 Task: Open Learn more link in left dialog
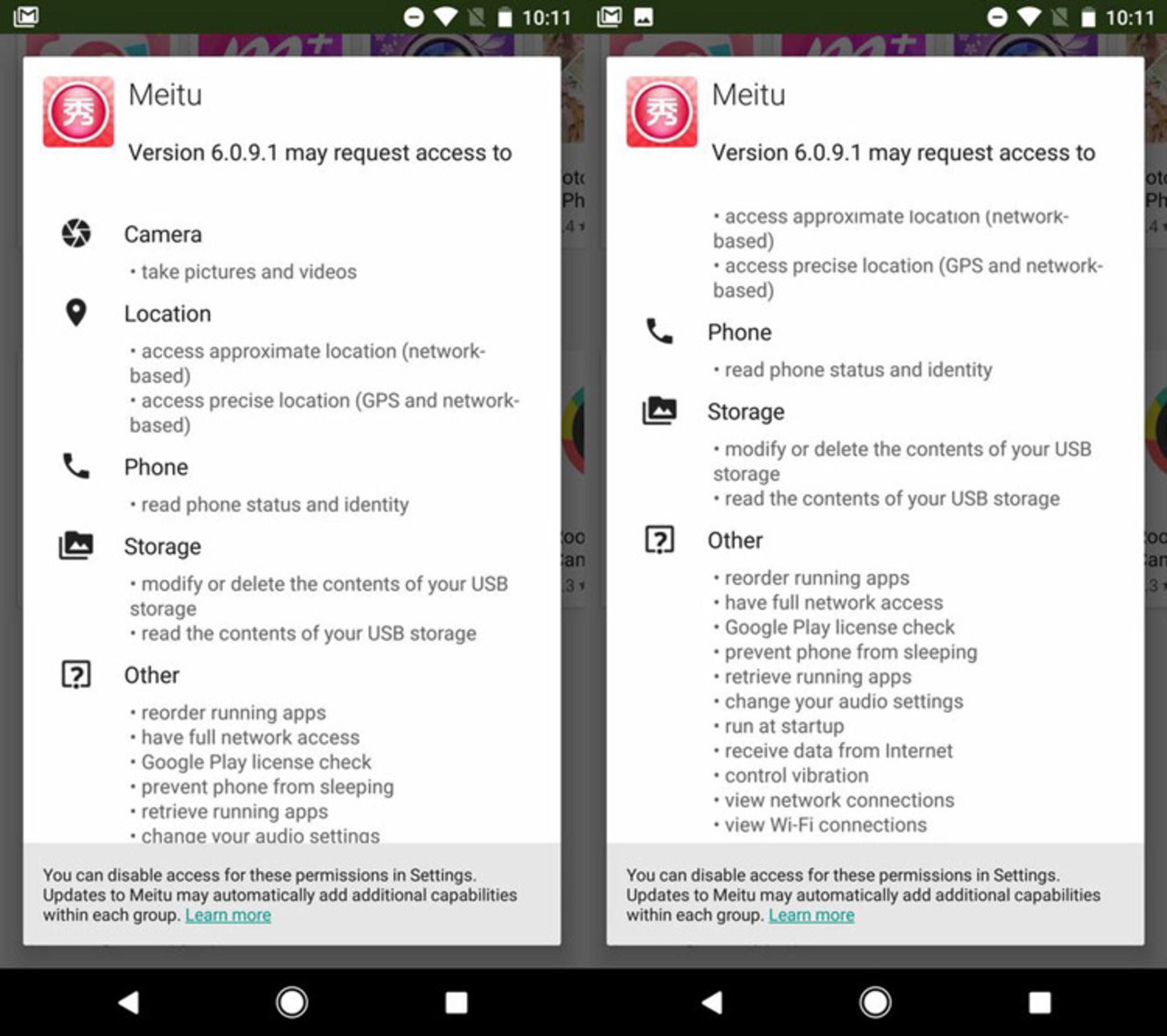click(x=228, y=915)
